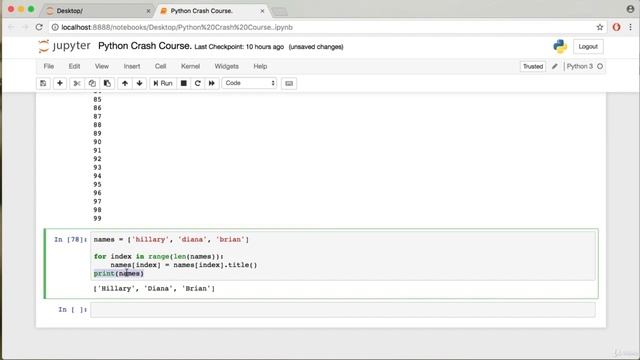This screenshot has width=640, height=360.
Task: Save notebook with the floppy disk icon
Action: (x=43, y=83)
